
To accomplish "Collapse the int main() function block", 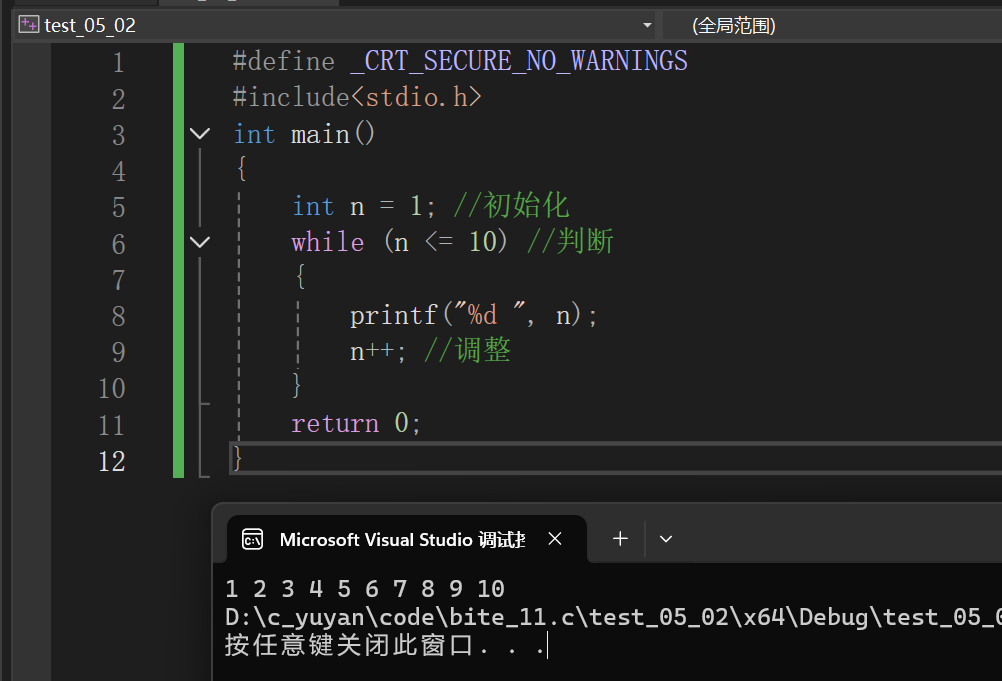I will pos(200,134).
